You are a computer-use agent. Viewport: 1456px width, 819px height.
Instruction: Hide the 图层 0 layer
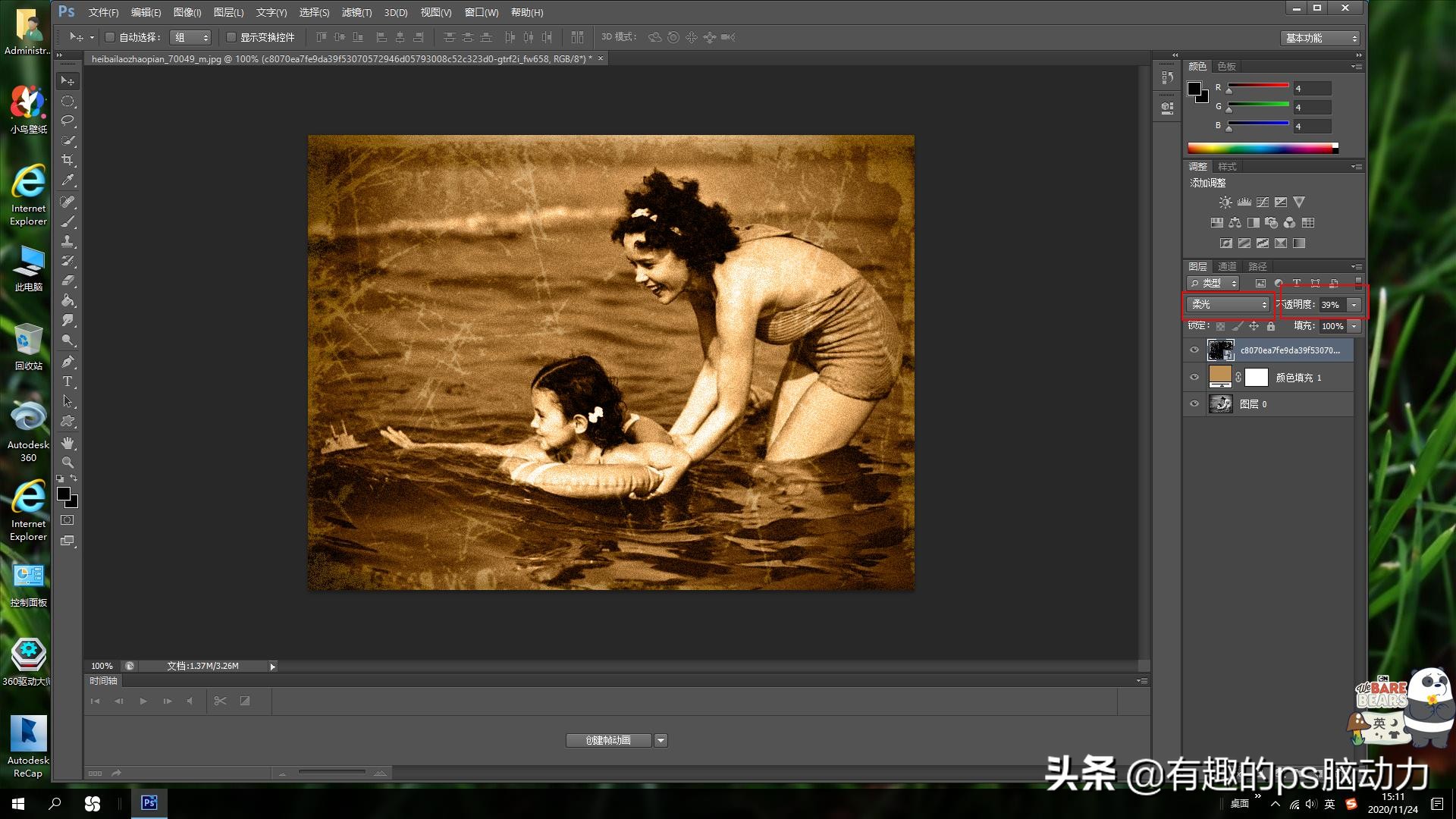(1194, 404)
